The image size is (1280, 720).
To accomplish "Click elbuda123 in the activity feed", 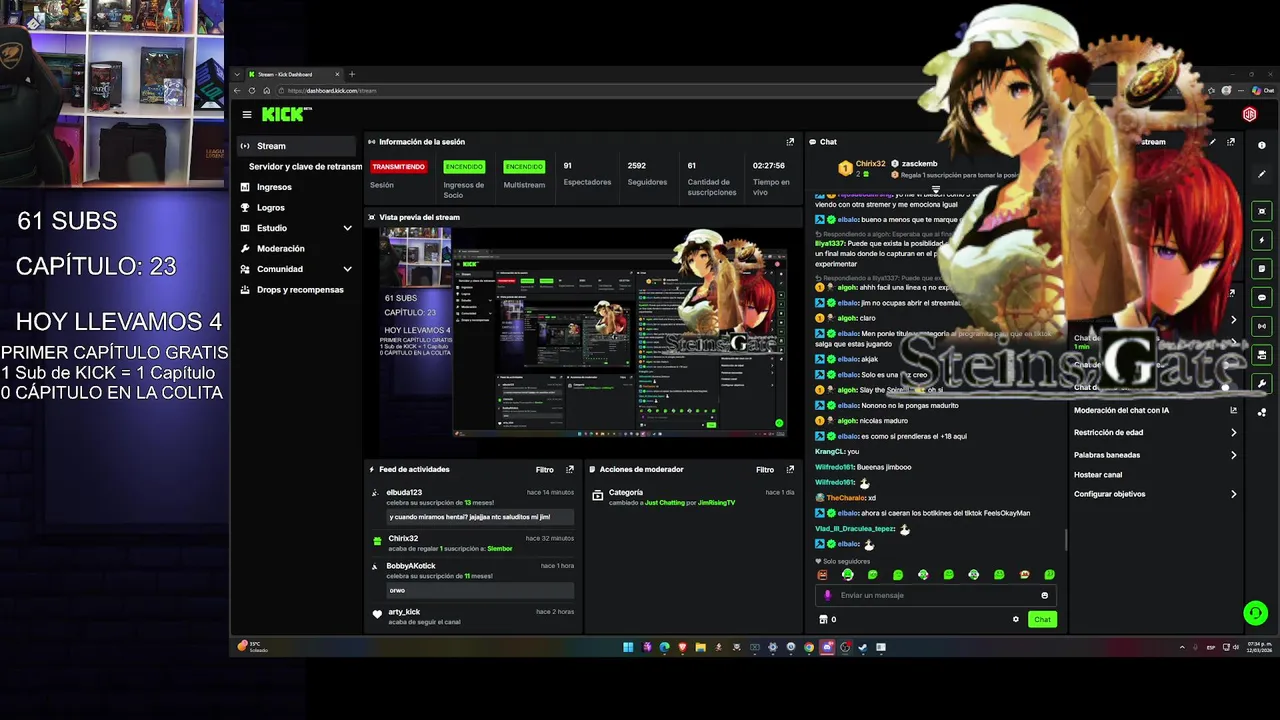I will (404, 492).
